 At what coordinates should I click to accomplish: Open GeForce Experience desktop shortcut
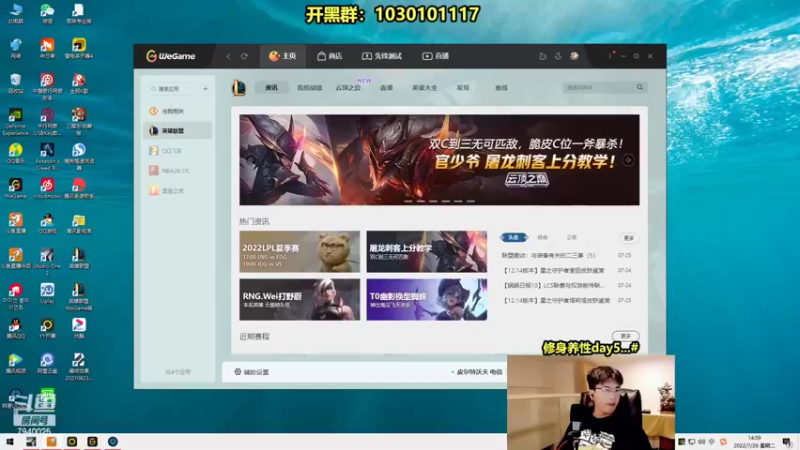point(15,122)
